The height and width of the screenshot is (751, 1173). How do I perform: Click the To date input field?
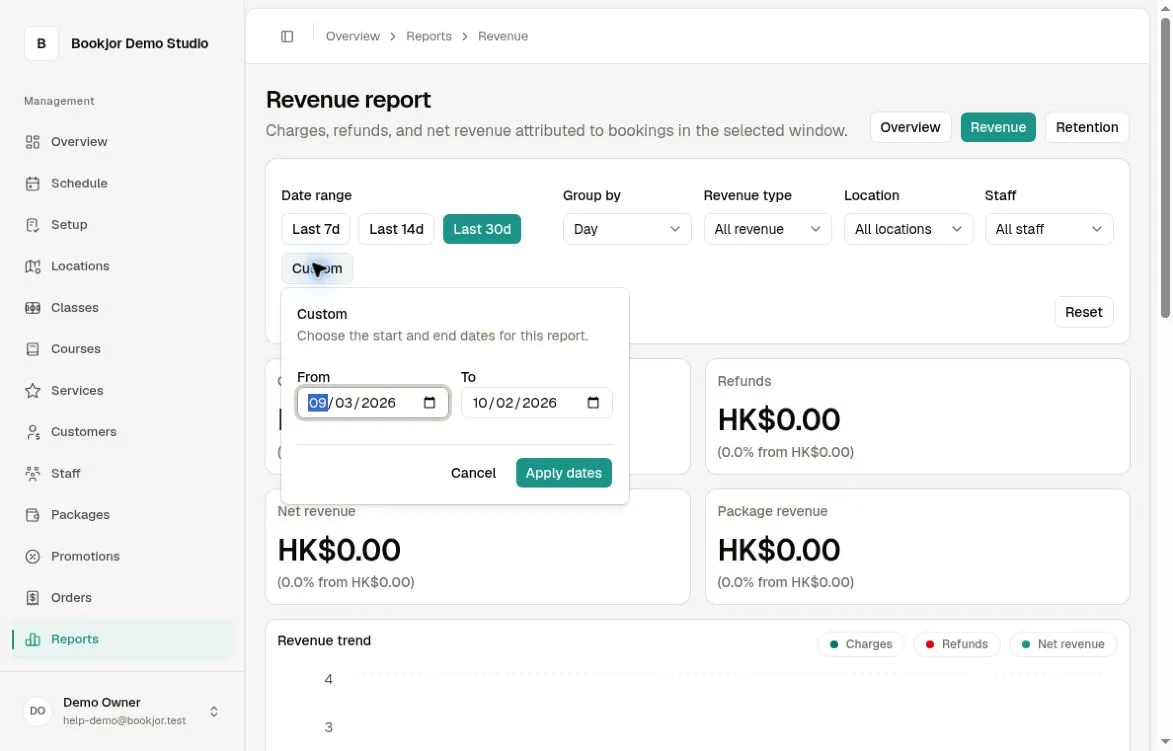coord(537,403)
